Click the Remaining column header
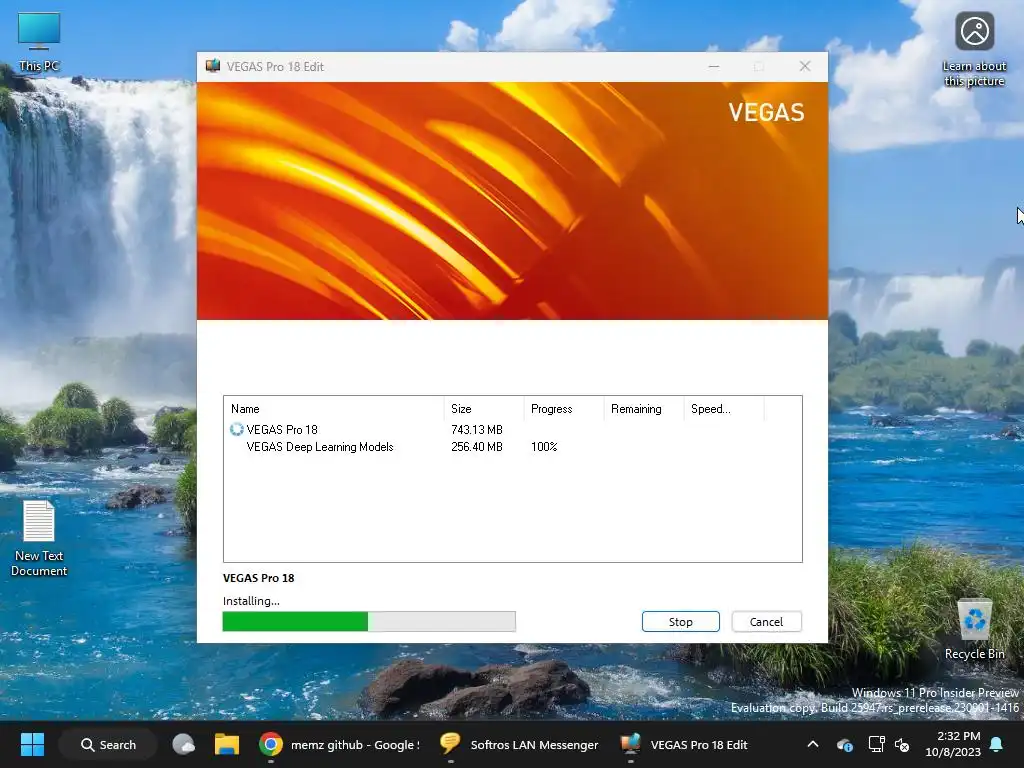1024x768 pixels. pyautogui.click(x=643, y=409)
